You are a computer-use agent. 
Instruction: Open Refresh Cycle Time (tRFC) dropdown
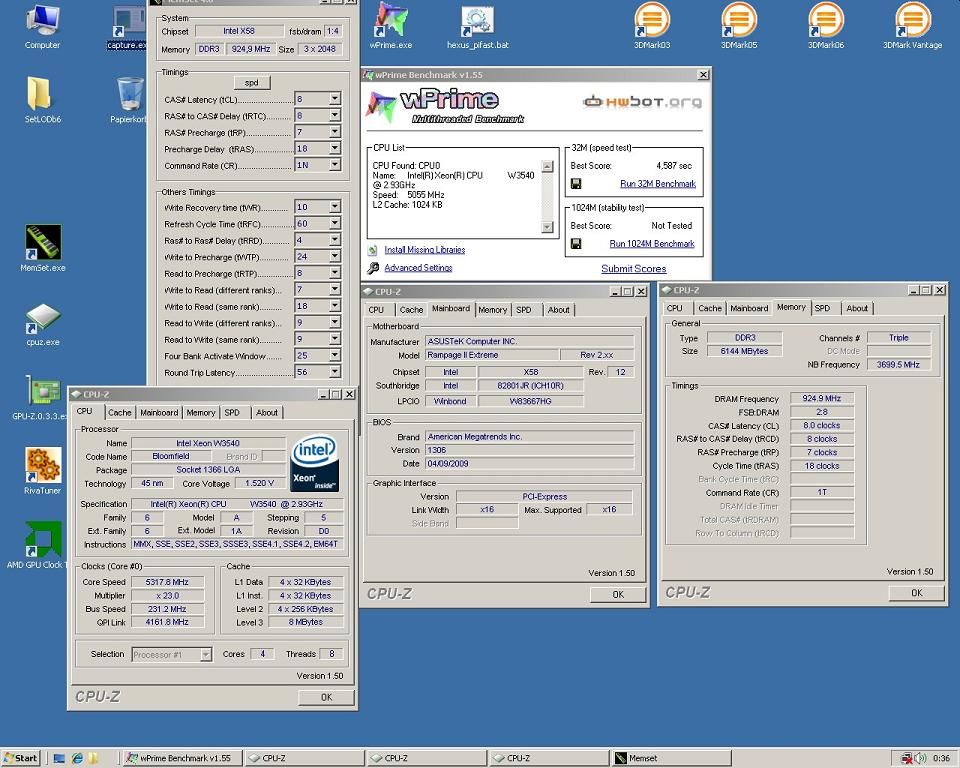coord(335,224)
